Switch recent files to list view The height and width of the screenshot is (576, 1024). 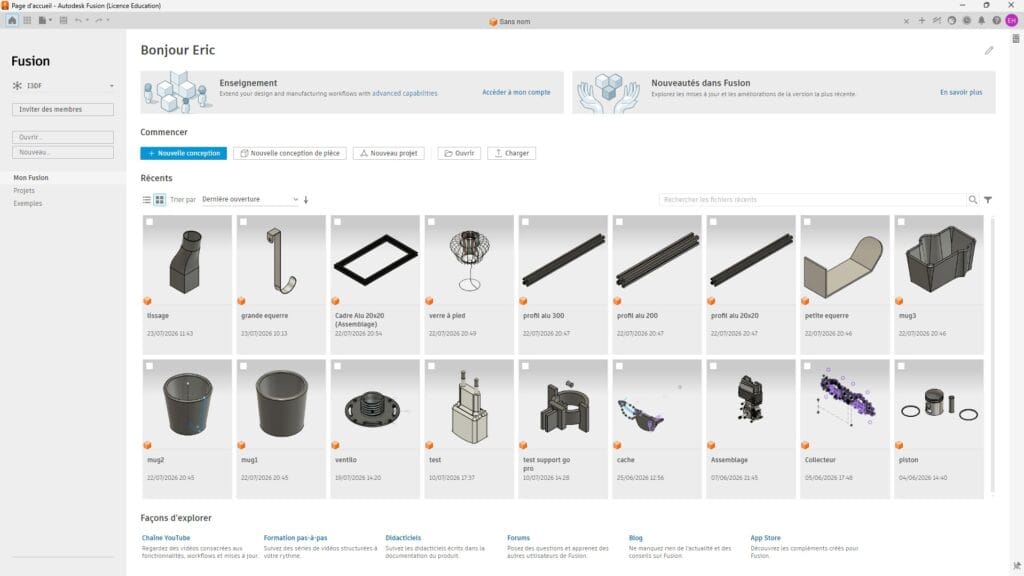point(146,200)
